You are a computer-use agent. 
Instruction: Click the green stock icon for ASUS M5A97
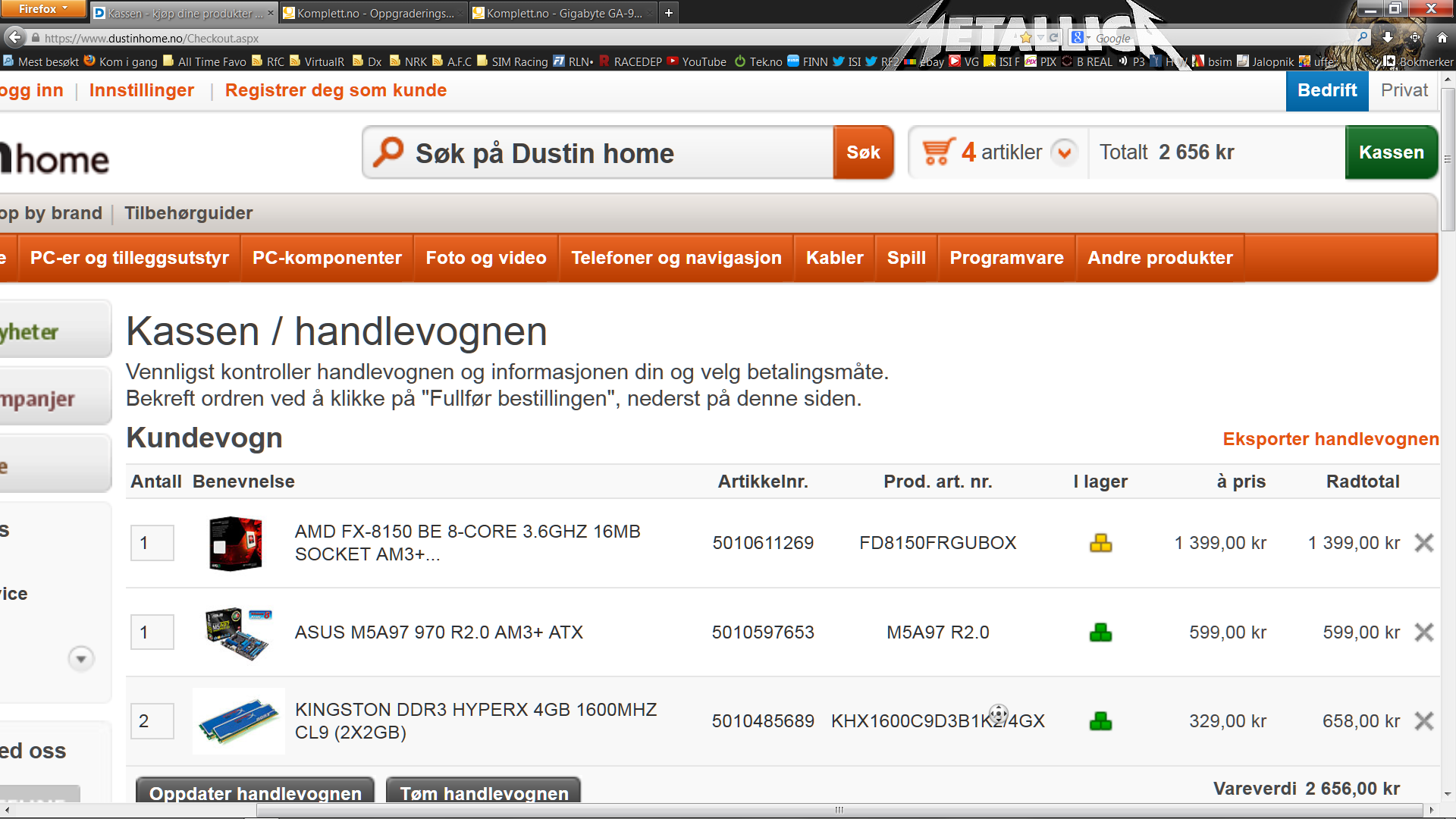[1100, 632]
